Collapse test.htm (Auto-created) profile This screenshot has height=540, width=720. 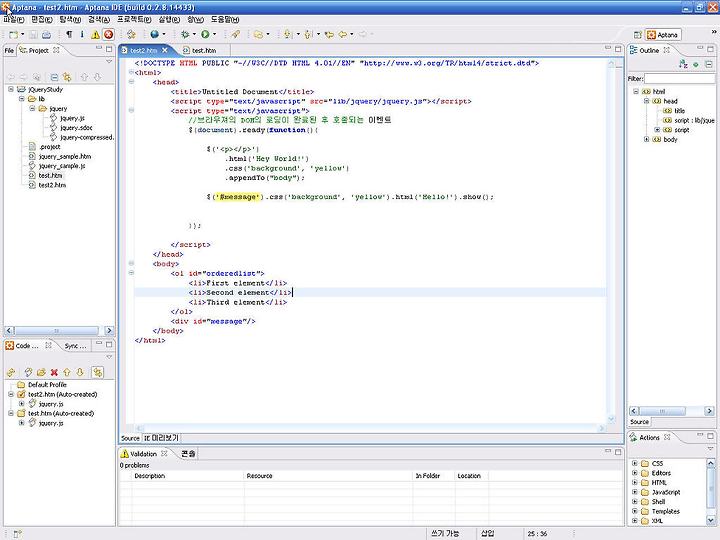[11, 414]
